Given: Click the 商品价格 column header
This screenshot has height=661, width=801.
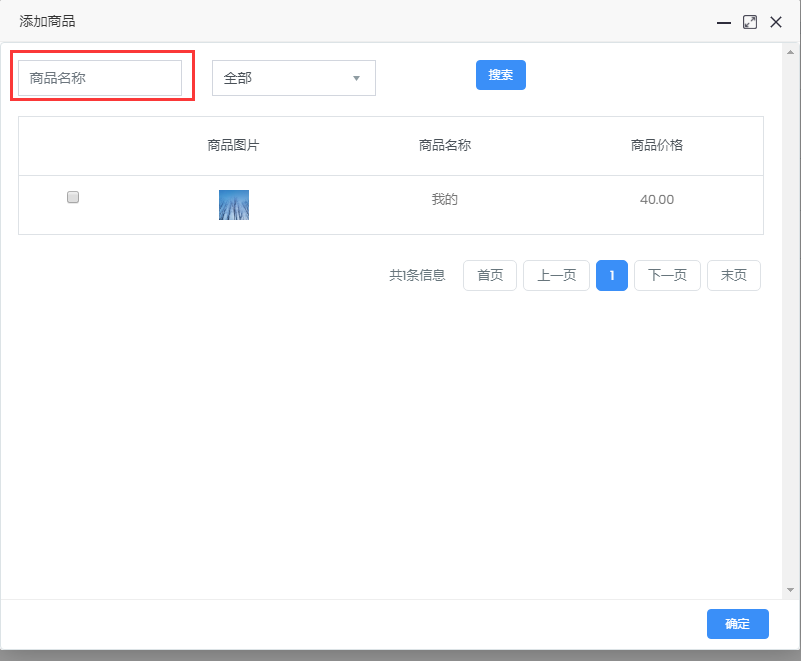Looking at the screenshot, I should [657, 145].
